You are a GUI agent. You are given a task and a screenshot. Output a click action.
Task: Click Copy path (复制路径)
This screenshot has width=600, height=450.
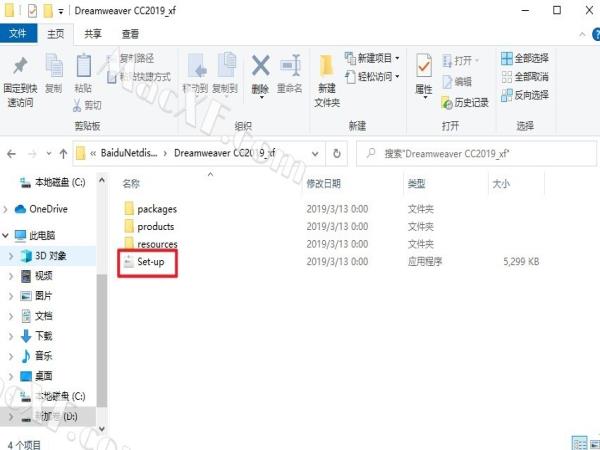(x=131, y=59)
